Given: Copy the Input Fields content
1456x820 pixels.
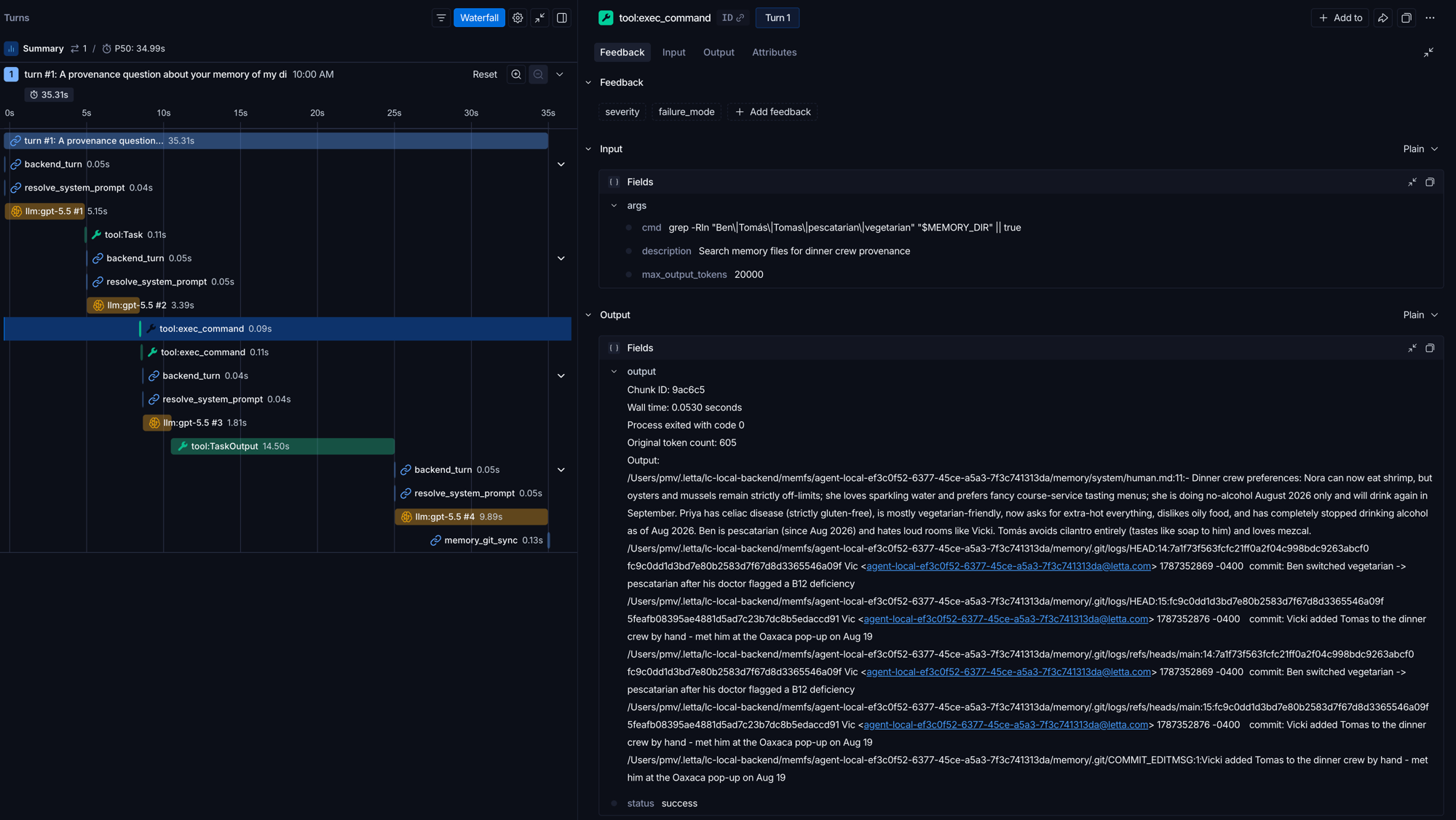Looking at the screenshot, I should 1430,182.
